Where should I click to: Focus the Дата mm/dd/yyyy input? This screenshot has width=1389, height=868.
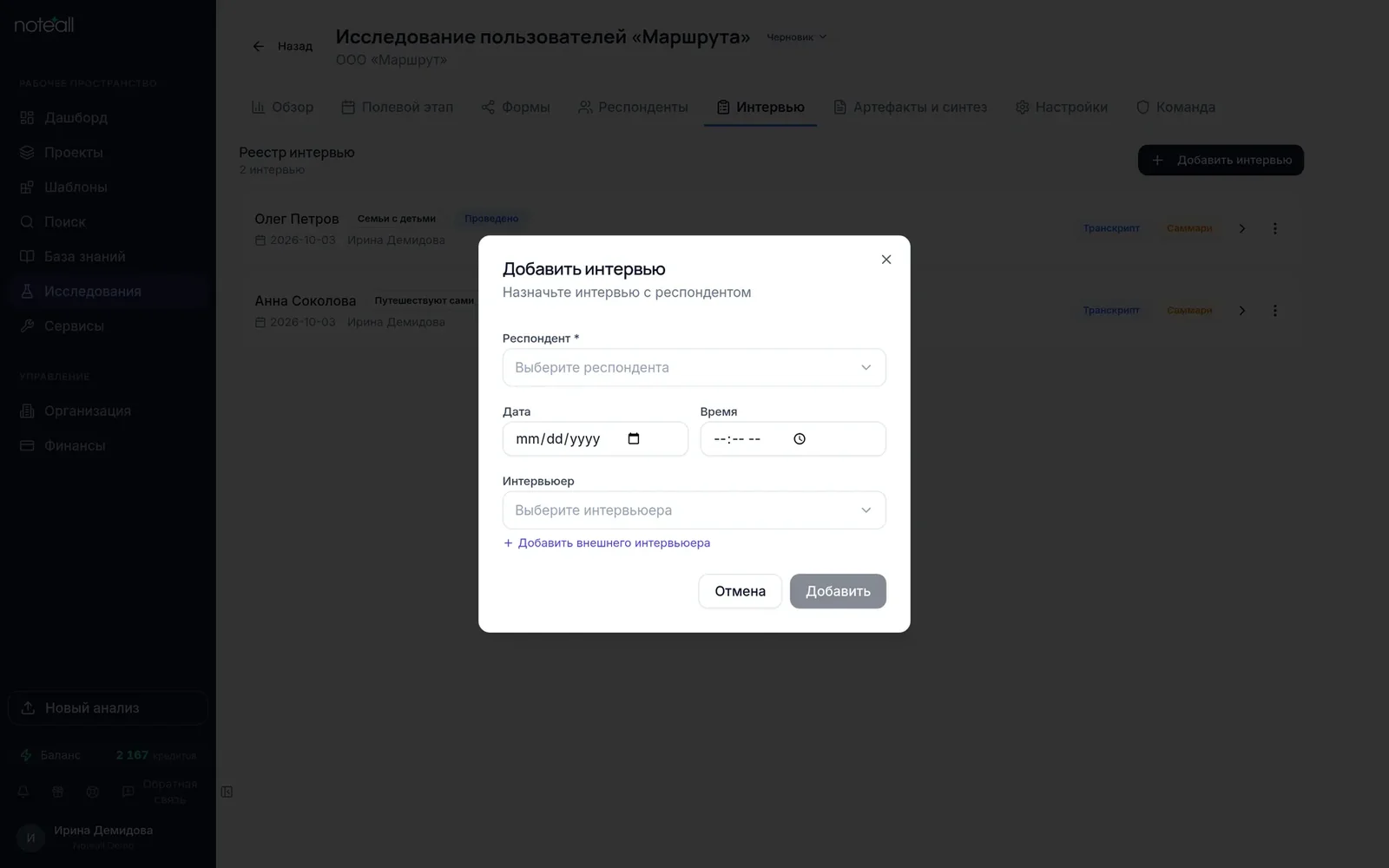click(596, 439)
